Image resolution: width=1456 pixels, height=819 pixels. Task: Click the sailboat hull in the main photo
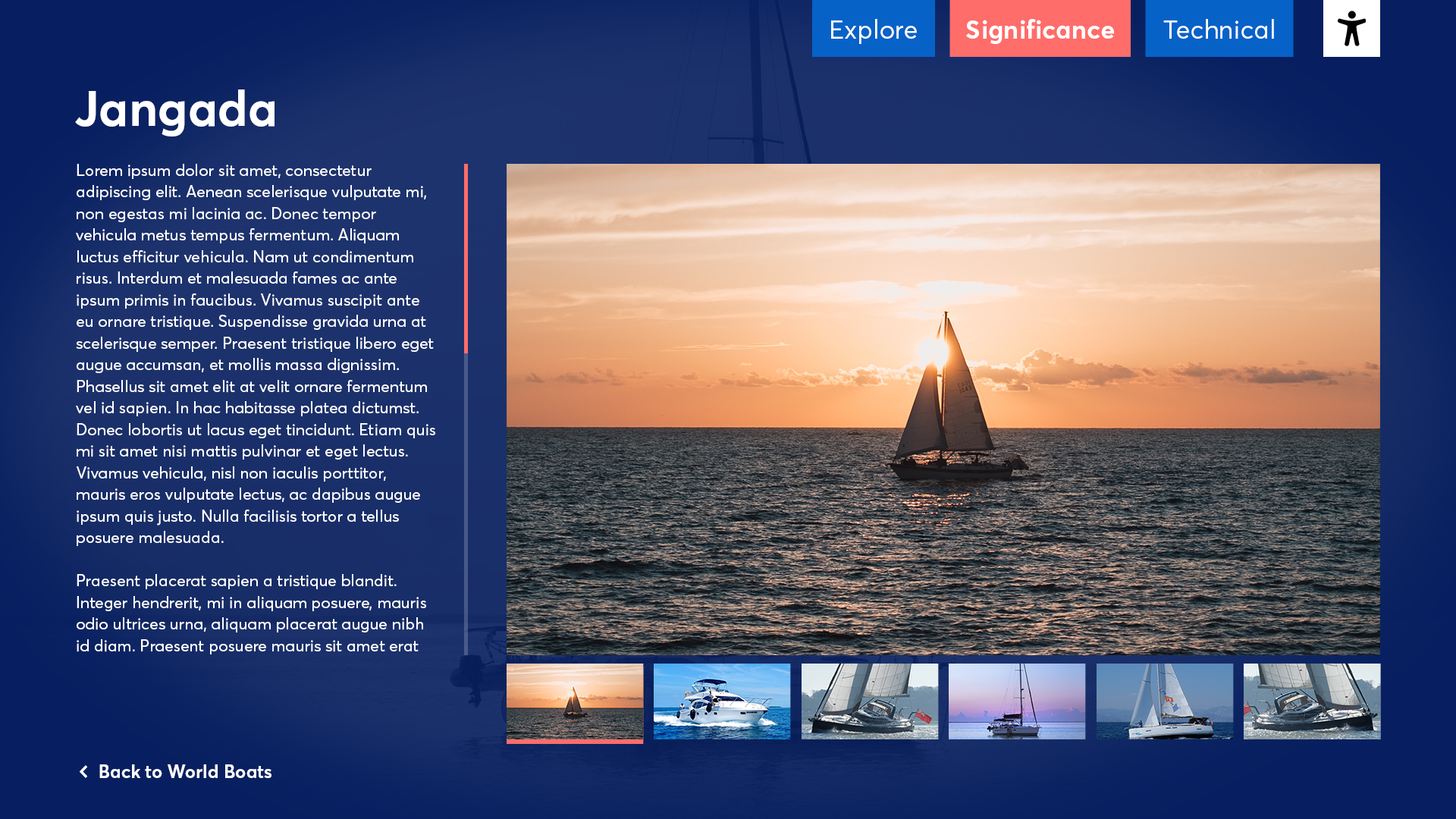point(954,469)
